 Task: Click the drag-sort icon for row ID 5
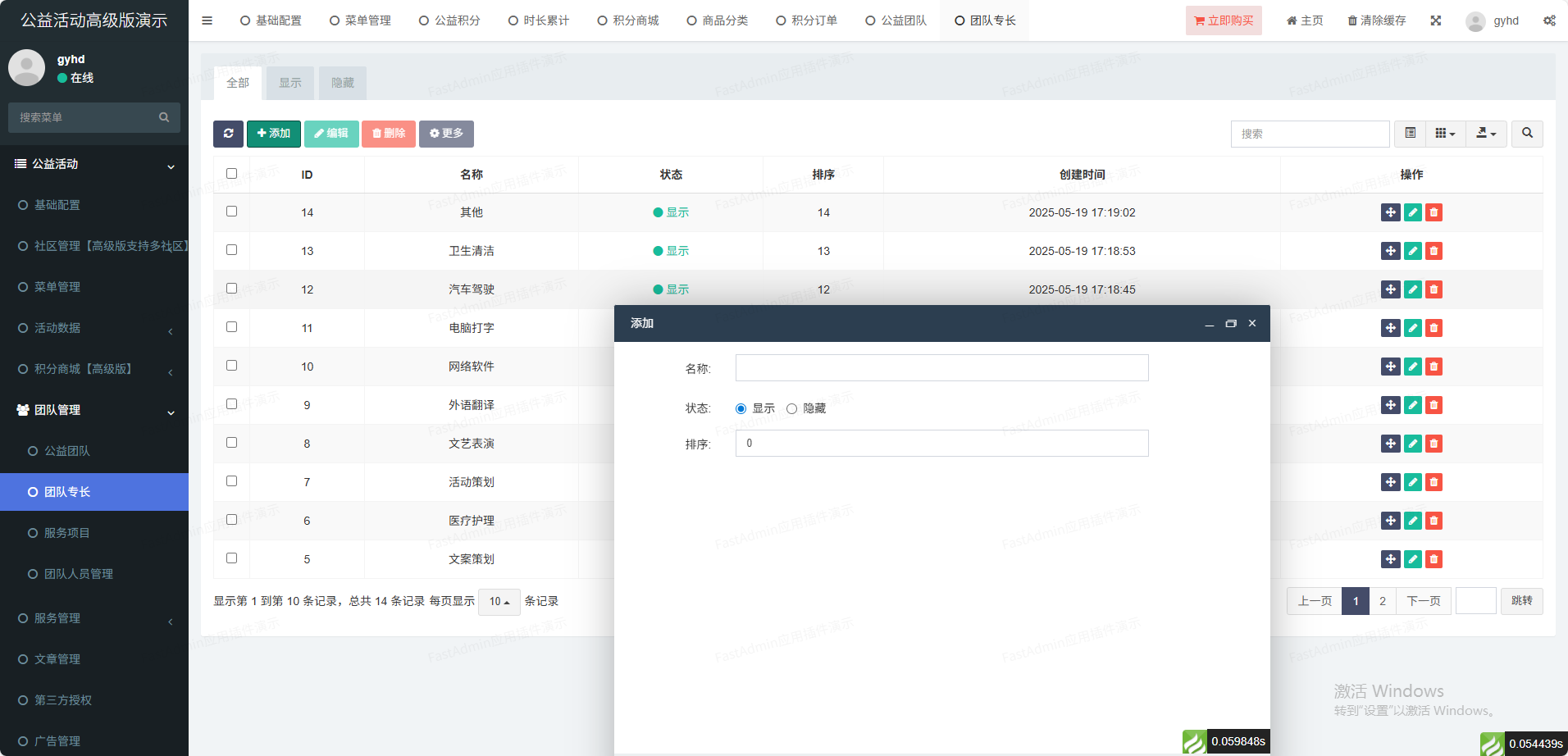pos(1390,559)
